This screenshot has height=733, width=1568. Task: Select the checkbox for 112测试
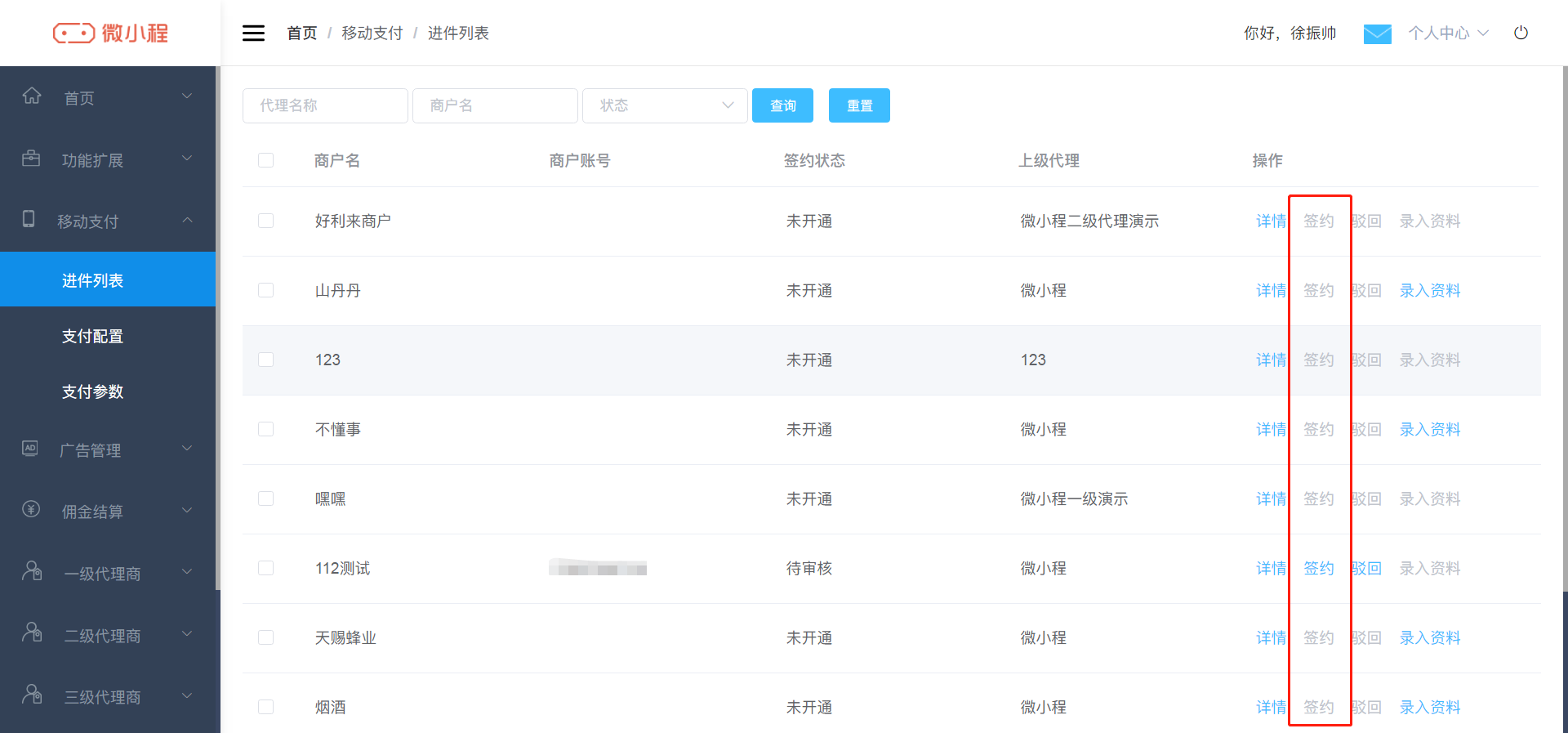tap(265, 568)
